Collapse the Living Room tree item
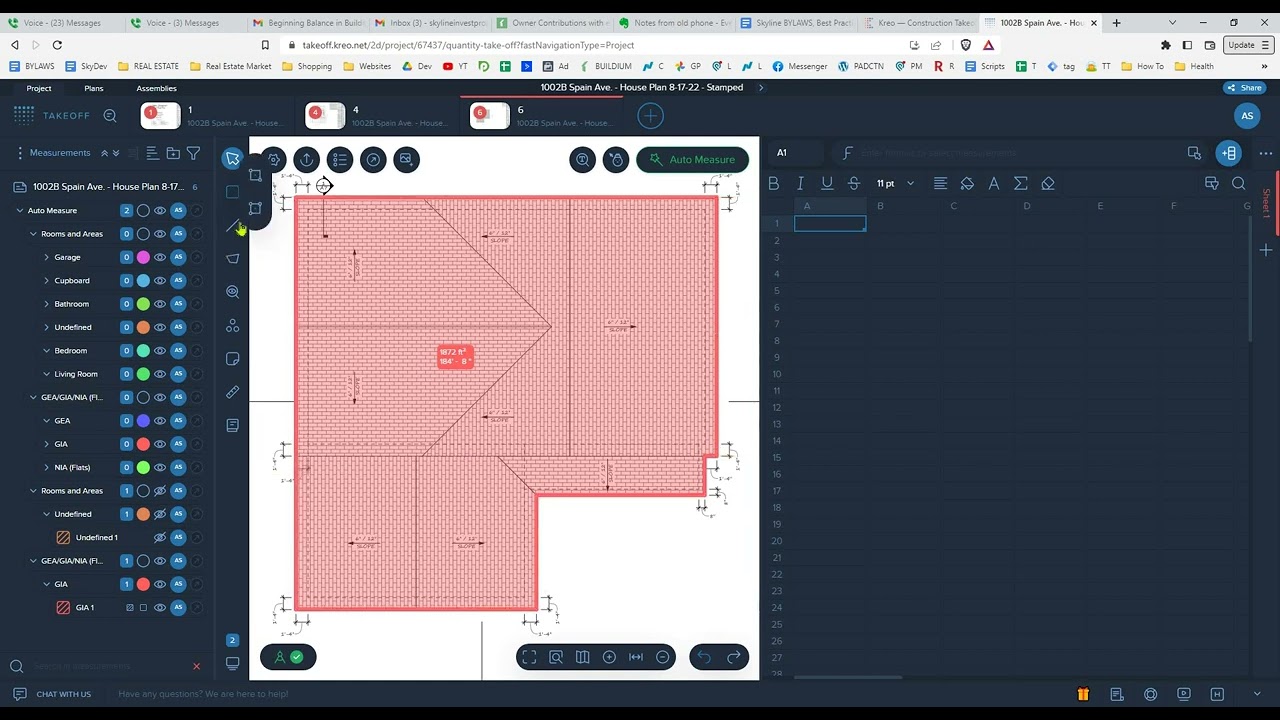Screen dimensions: 1280x720 [x=46, y=374]
